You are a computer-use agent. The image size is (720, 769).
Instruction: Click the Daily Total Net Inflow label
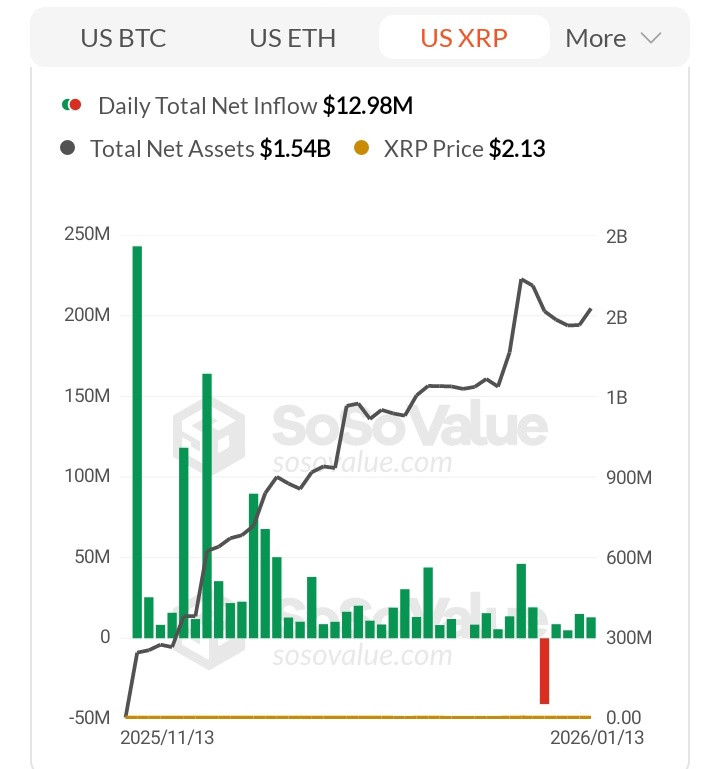tap(207, 106)
